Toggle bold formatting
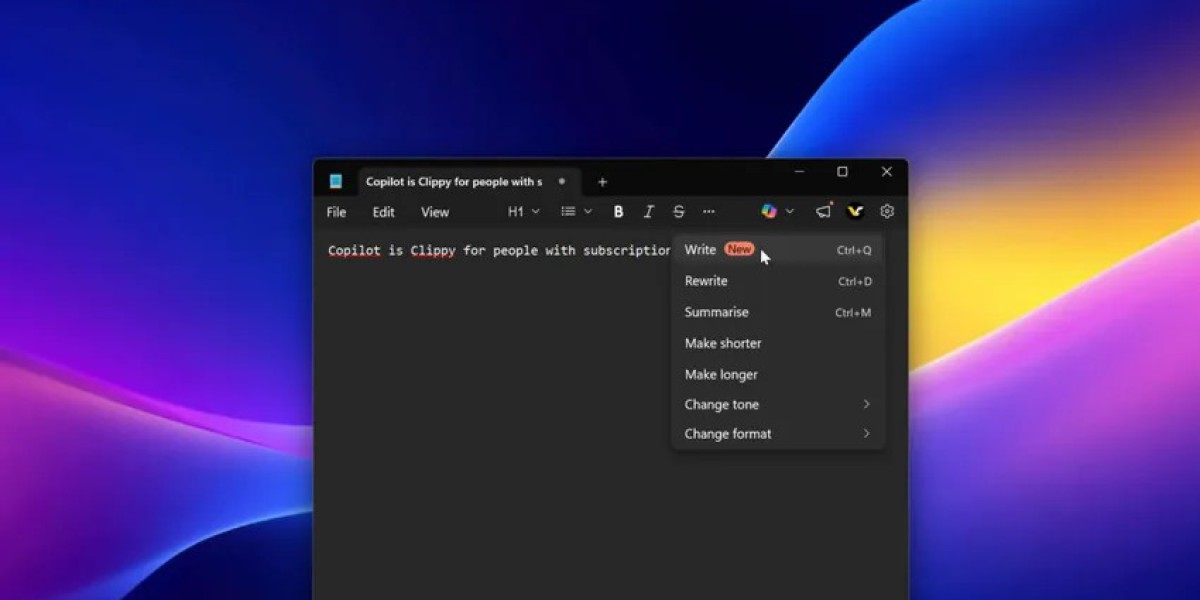This screenshot has width=1200, height=600. [618, 212]
